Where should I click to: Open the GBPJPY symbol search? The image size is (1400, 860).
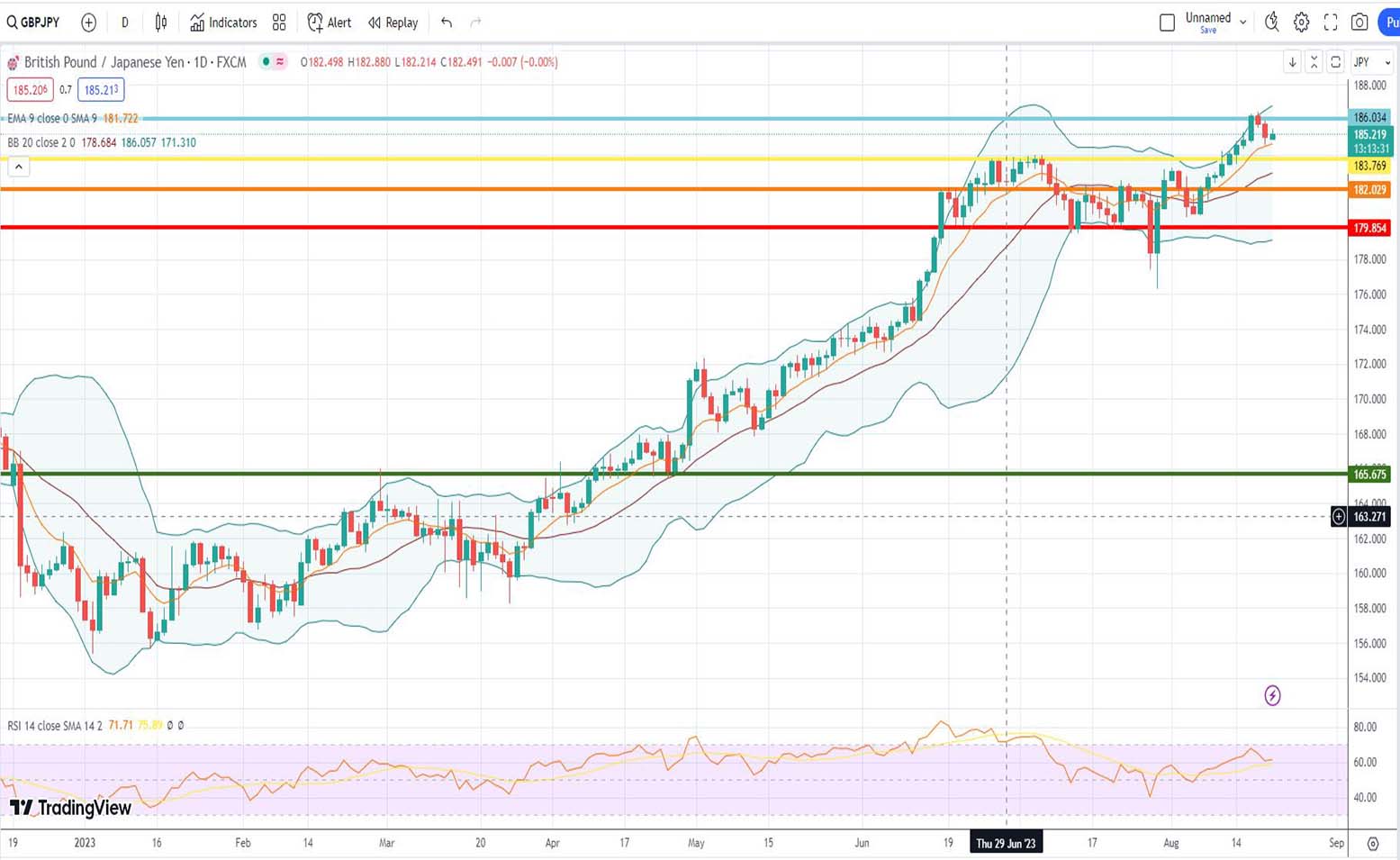[x=33, y=23]
